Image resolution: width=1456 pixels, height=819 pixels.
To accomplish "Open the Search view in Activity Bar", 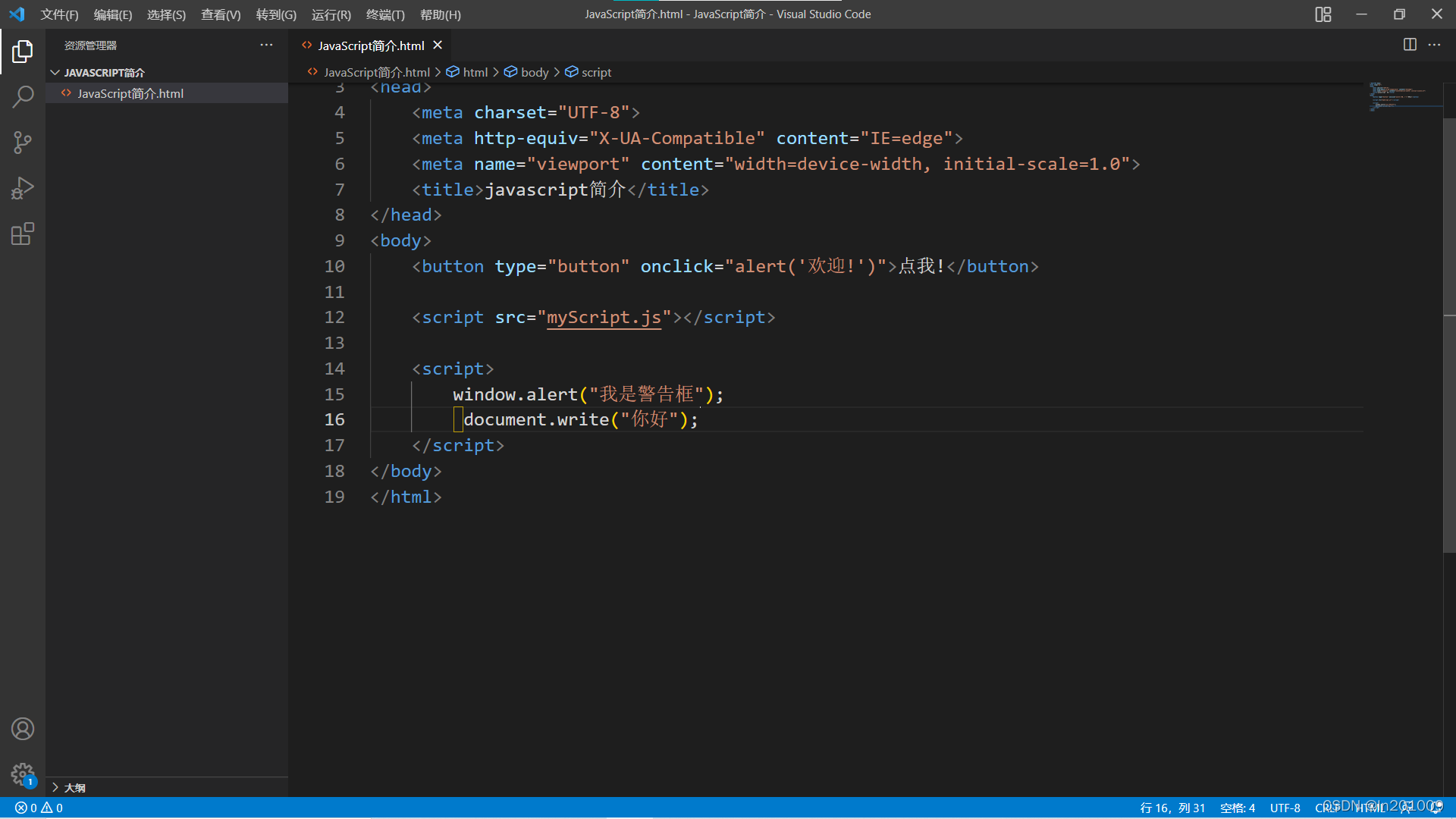I will [23, 97].
